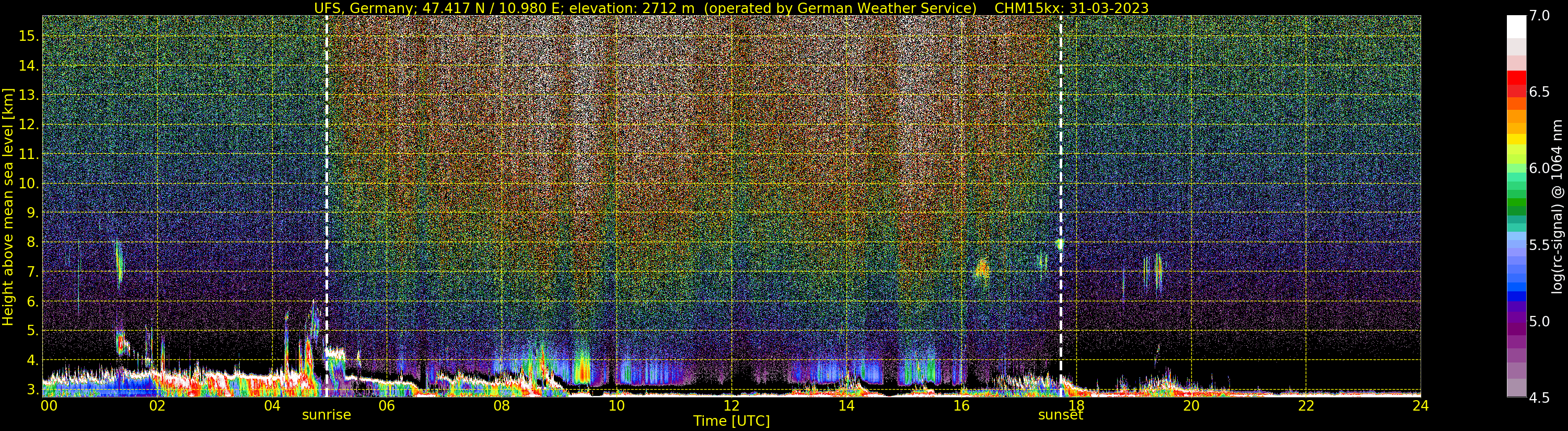Screen dimensions: 1568x431
Task: Click the 7.0 colorbar tick value
Action: click(1538, 16)
